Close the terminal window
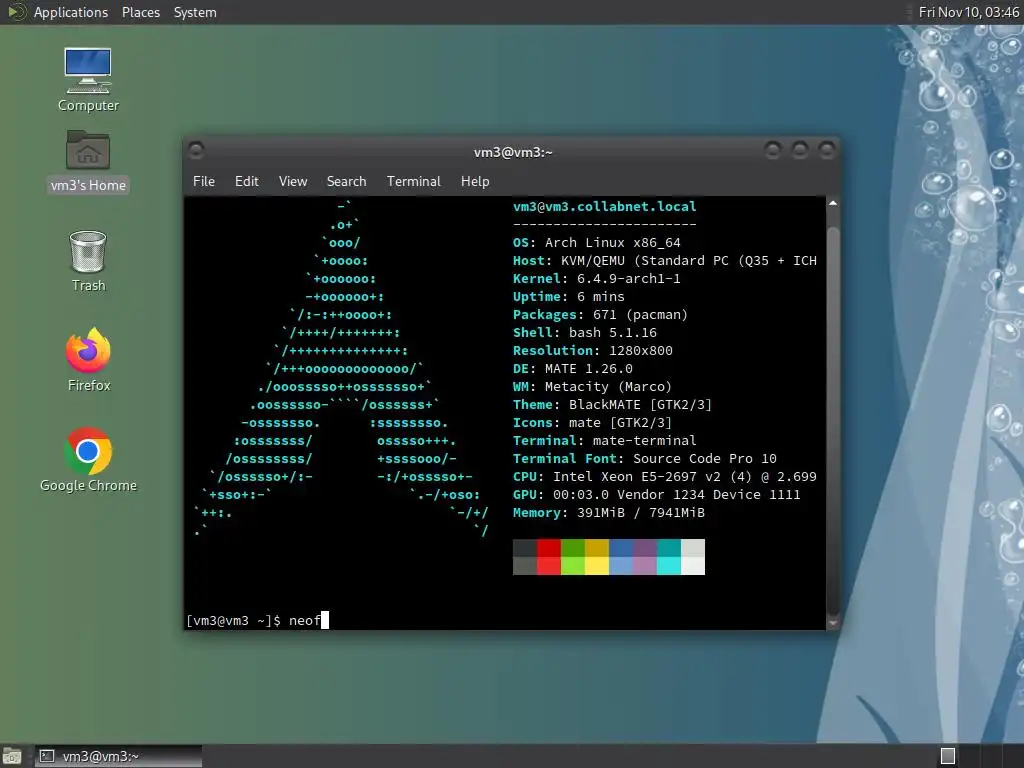1024x768 pixels. click(827, 151)
